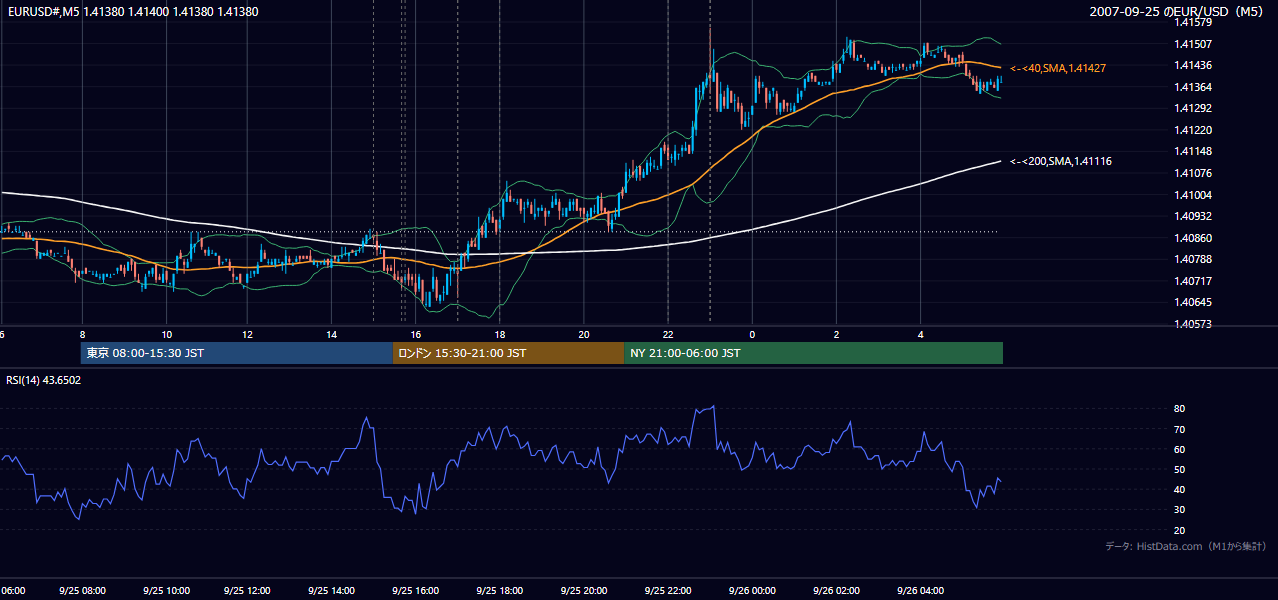
Task: Click price axis label 1.40645
Action: point(1191,302)
